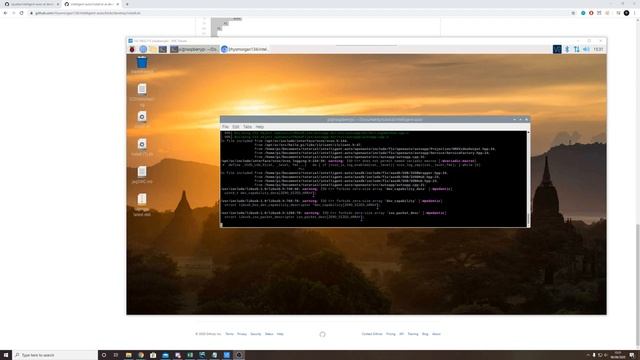The image size is (640, 360).
Task: Click the Pi panel clock
Action: pos(598,49)
